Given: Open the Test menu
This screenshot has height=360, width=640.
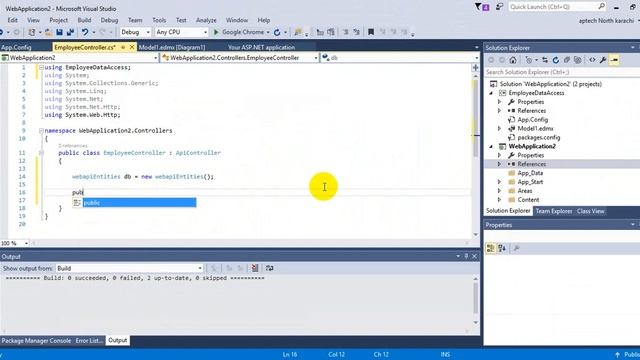Looking at the screenshot, I should click(181, 20).
